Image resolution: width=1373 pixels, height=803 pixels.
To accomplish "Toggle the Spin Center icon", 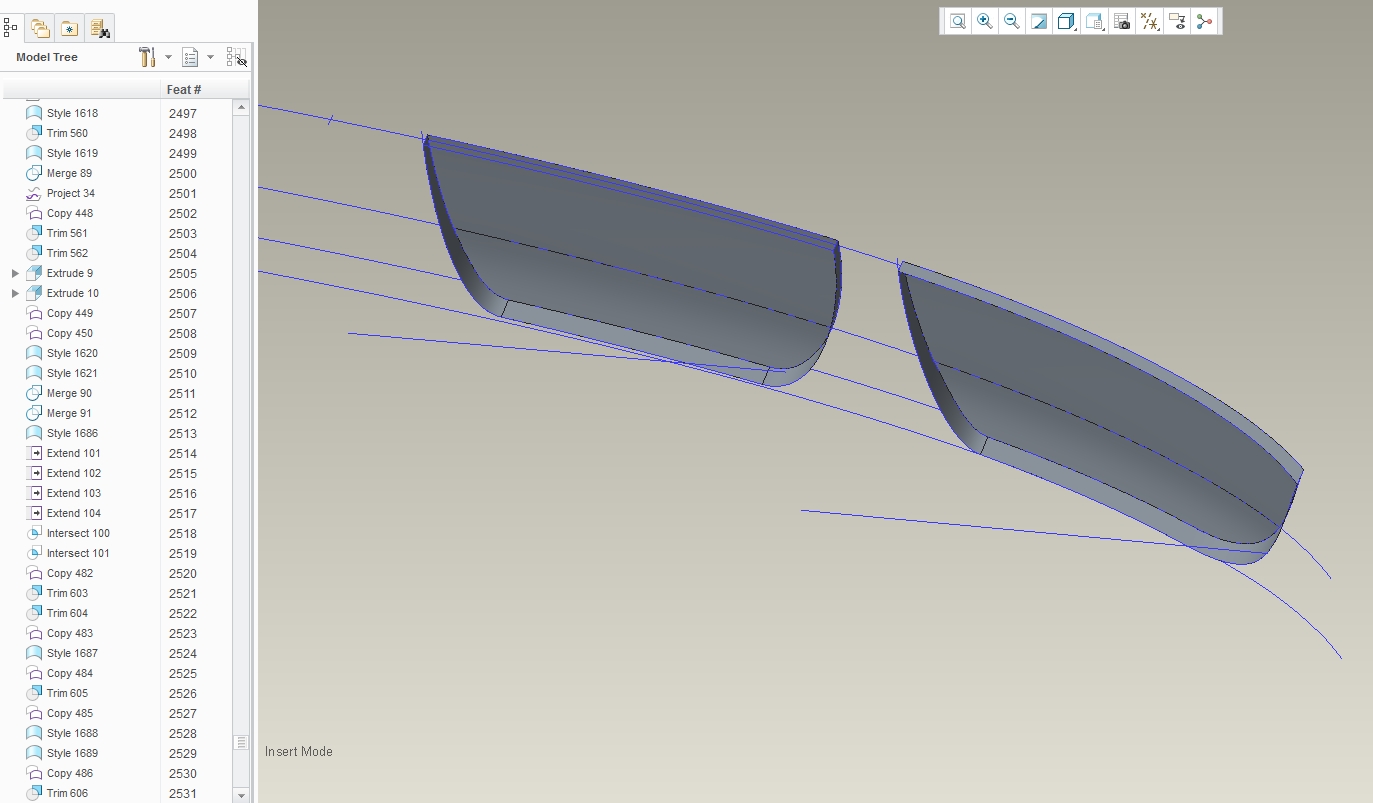I will (1204, 21).
